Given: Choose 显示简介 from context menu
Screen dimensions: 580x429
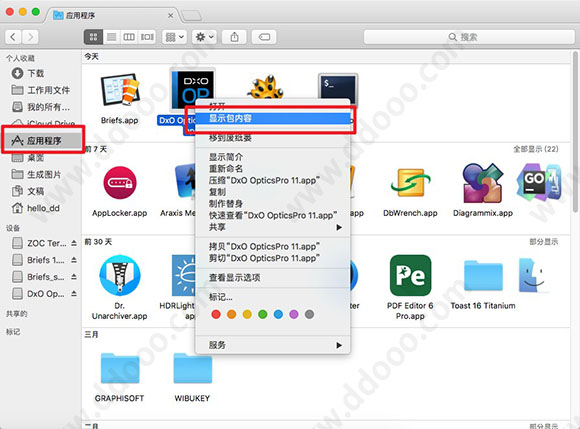Looking at the screenshot, I should pos(273,157).
